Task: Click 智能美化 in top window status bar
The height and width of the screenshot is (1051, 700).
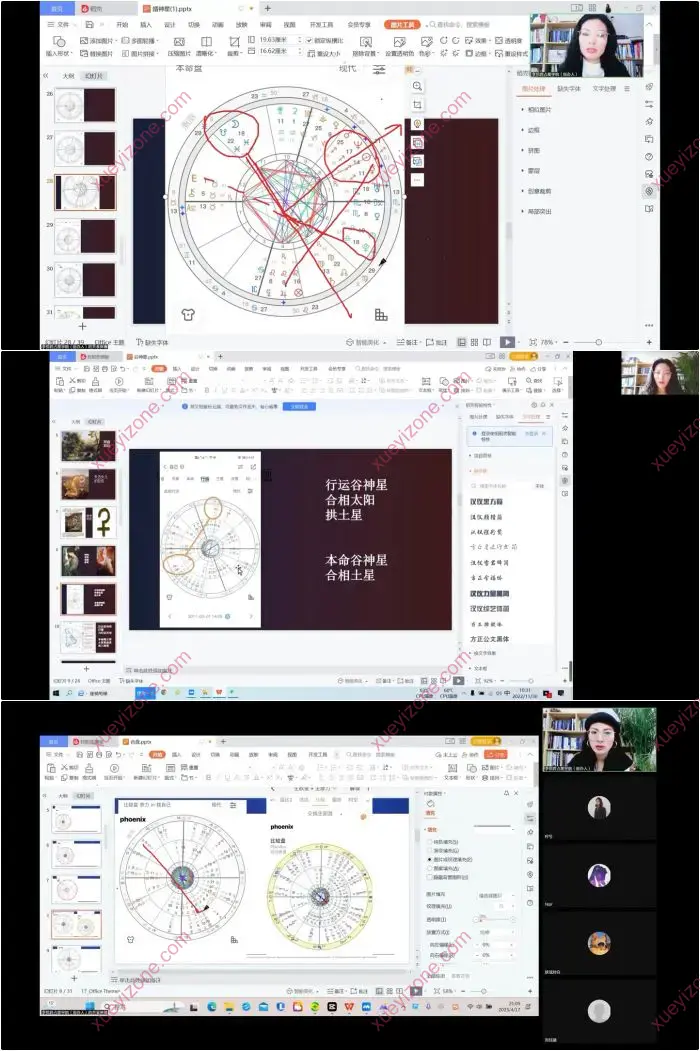Action: pos(363,342)
